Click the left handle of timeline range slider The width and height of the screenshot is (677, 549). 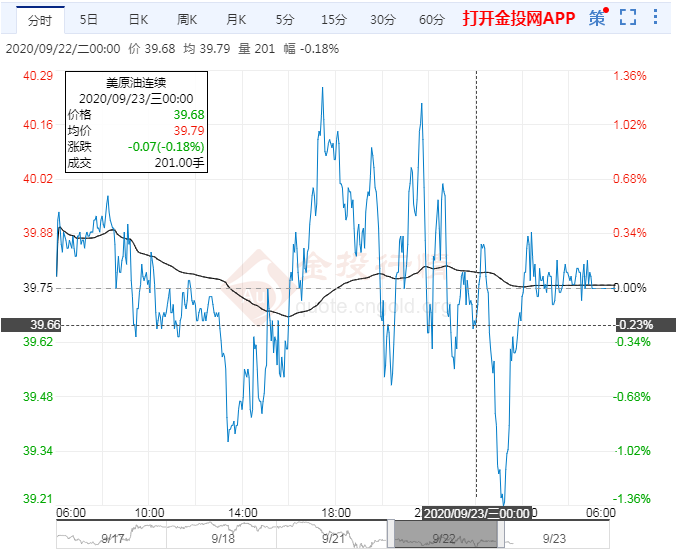[391, 534]
